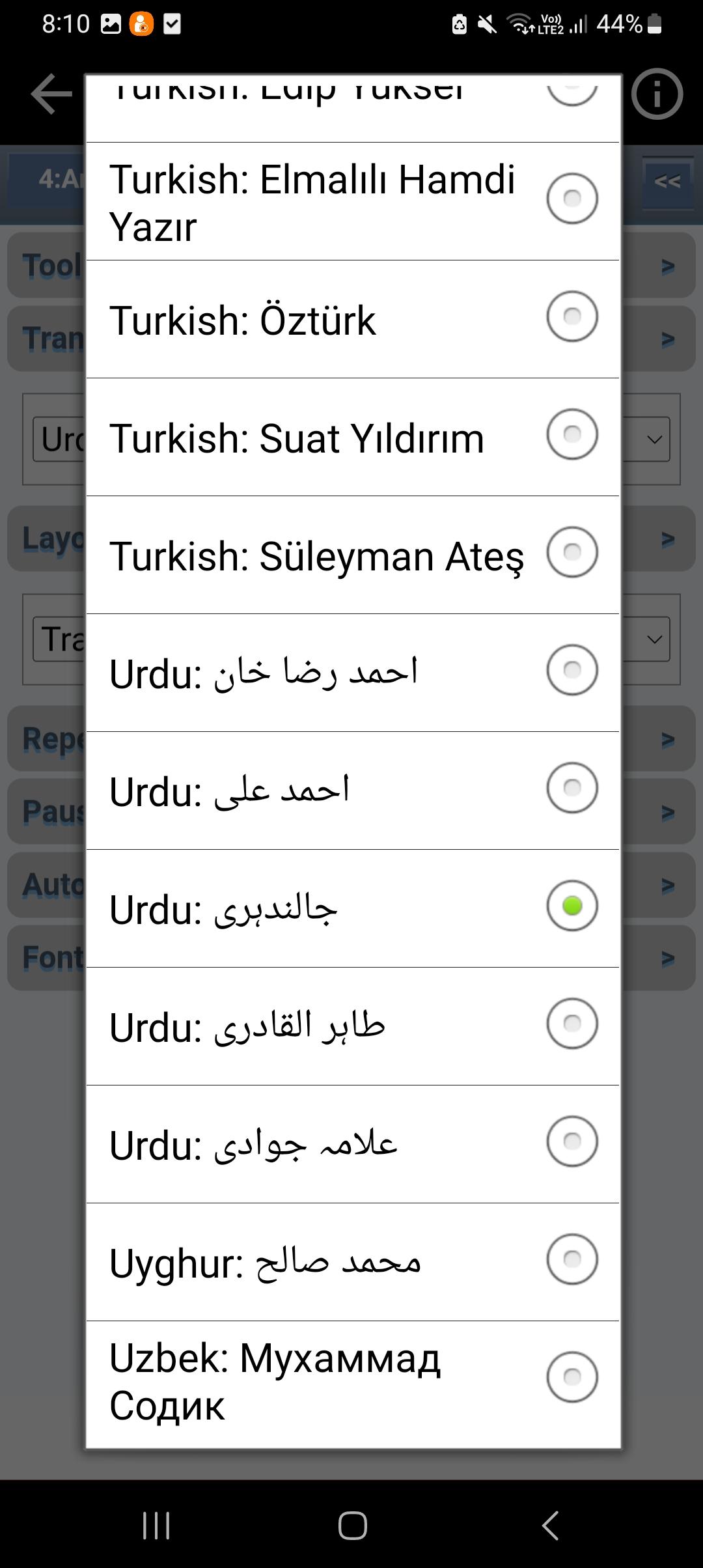Tap the back arrow icon at top left

[x=51, y=94]
